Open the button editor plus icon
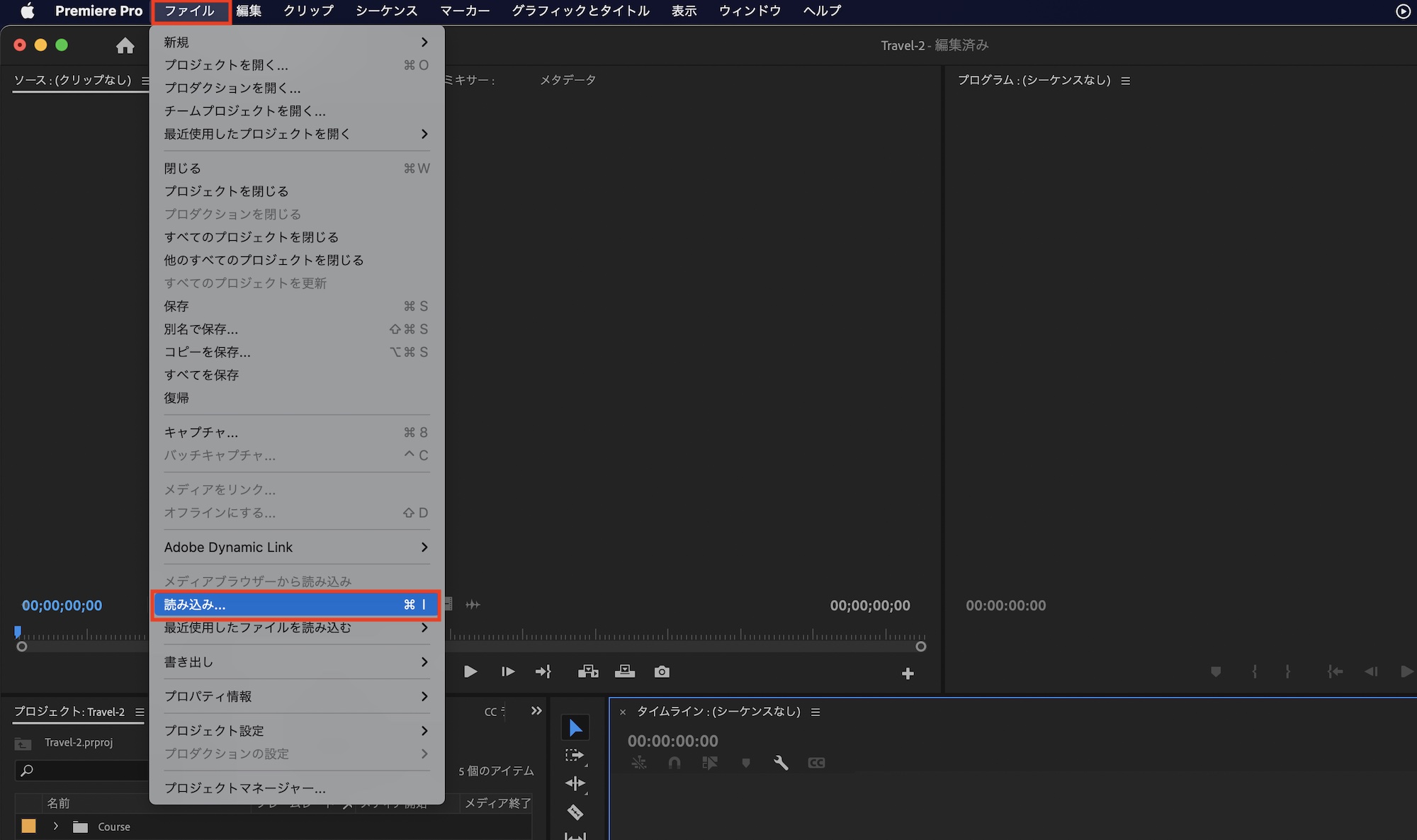Viewport: 1417px width, 840px height. tap(908, 674)
